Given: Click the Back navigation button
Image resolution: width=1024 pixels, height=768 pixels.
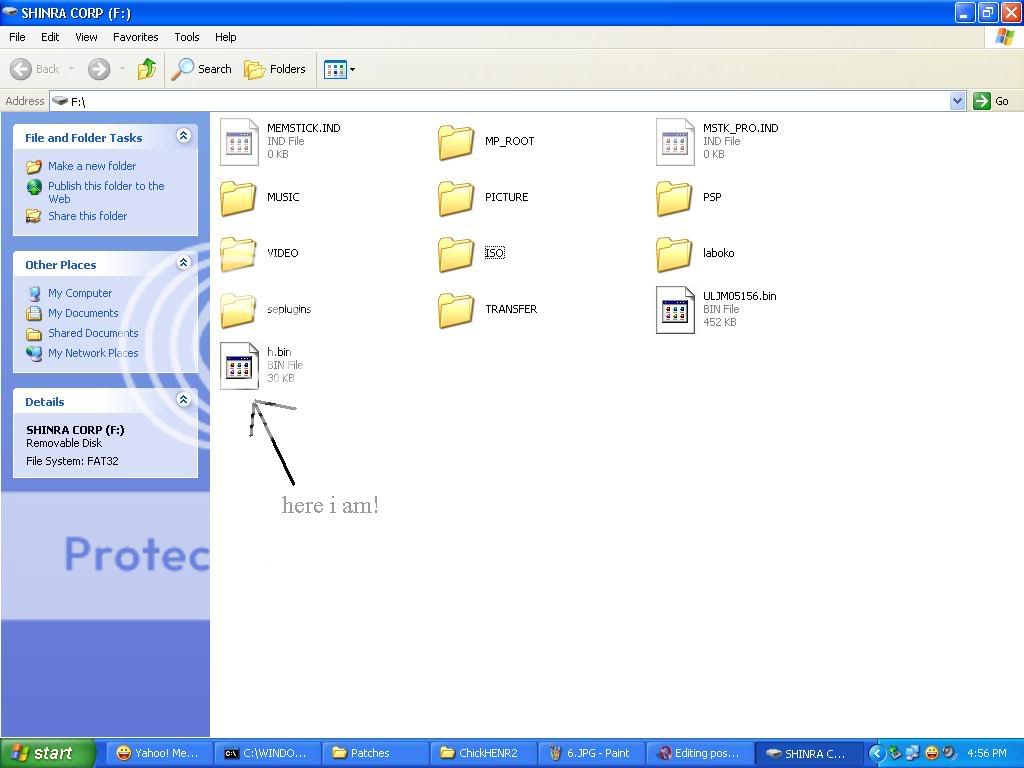Looking at the screenshot, I should pos(35,69).
